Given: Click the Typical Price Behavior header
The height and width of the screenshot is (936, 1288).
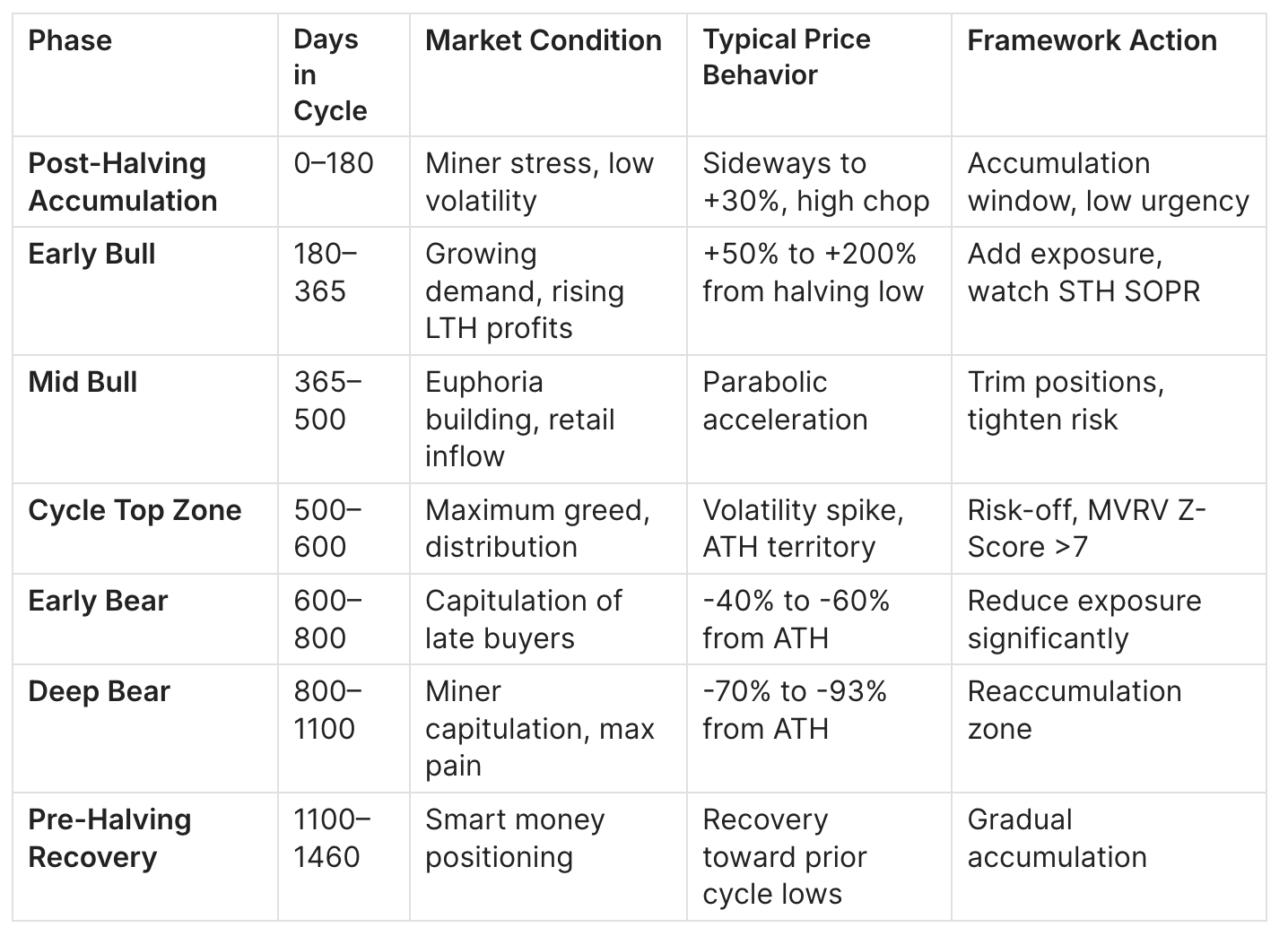Looking at the screenshot, I should click(786, 57).
